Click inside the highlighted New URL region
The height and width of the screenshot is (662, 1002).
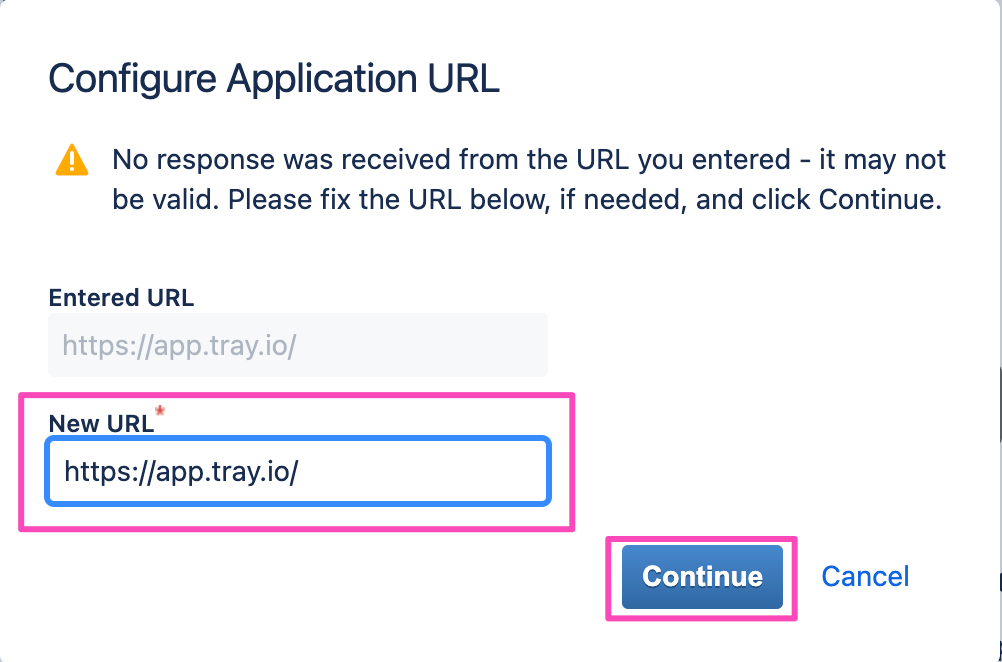[x=297, y=471]
